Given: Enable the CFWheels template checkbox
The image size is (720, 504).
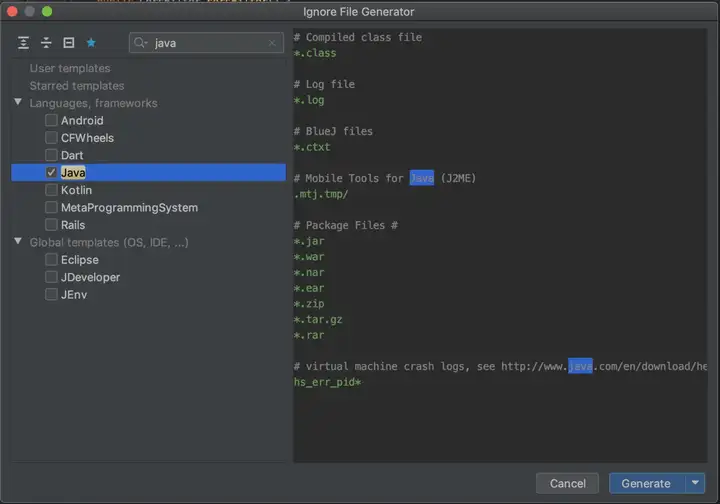Looking at the screenshot, I should pos(51,138).
